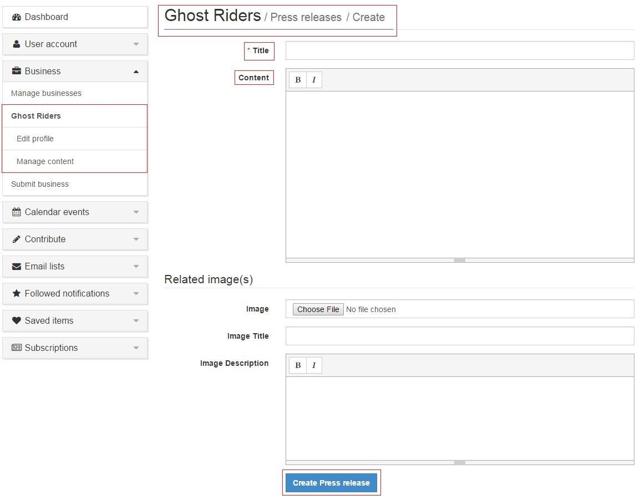Image resolution: width=640 pixels, height=500 pixels.
Task: Open the Dashboard menu item
Action: [75, 17]
